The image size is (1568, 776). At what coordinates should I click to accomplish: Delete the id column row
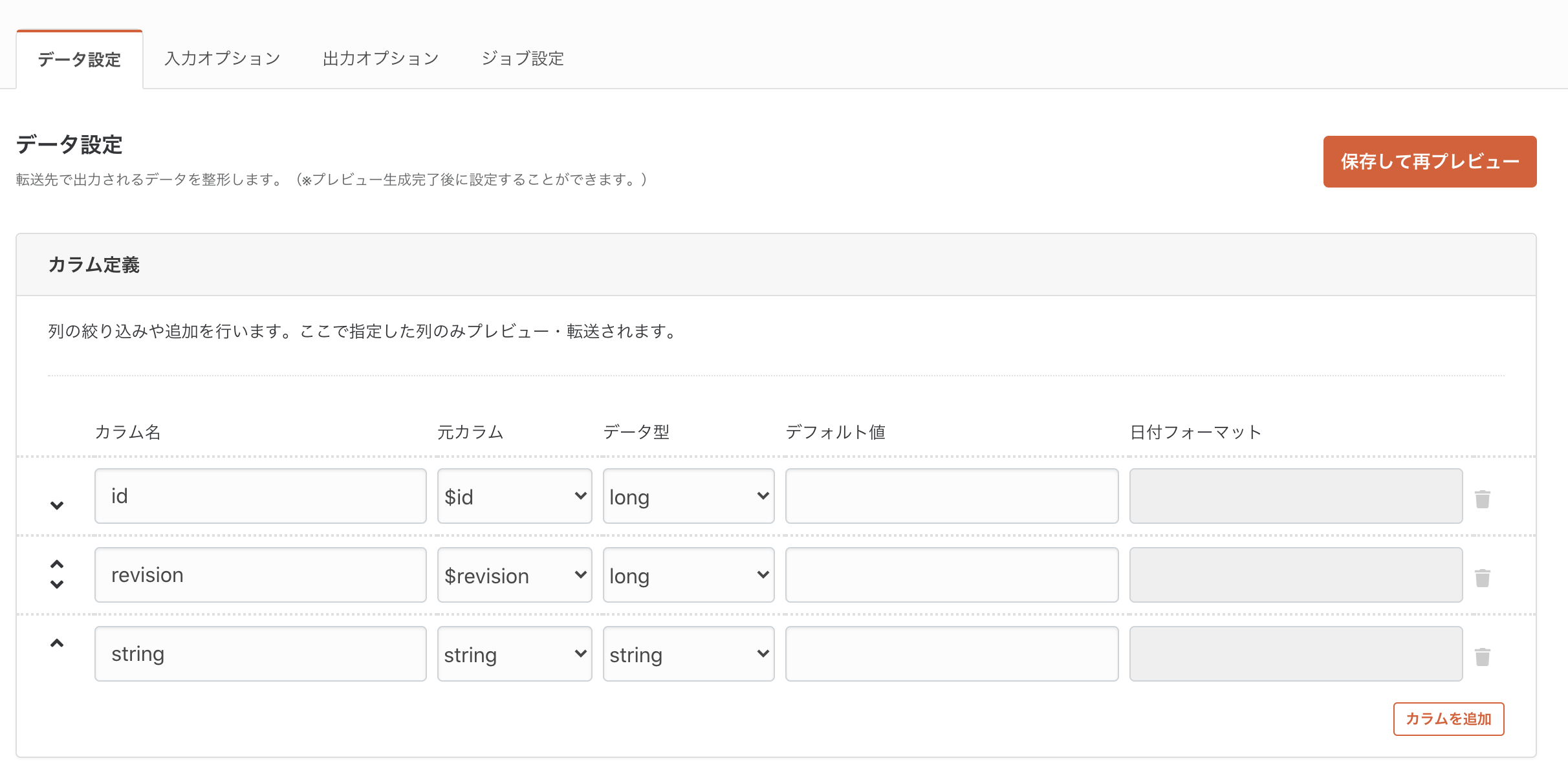(1482, 499)
